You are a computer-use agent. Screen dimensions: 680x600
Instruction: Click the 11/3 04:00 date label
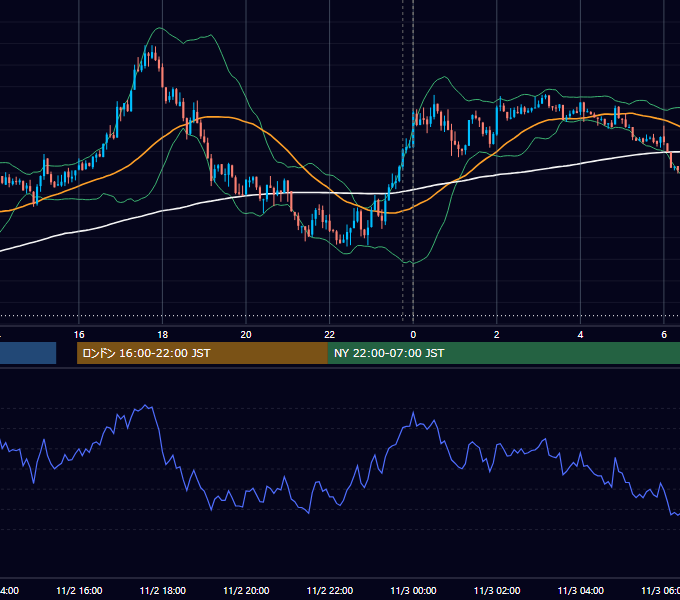click(581, 590)
